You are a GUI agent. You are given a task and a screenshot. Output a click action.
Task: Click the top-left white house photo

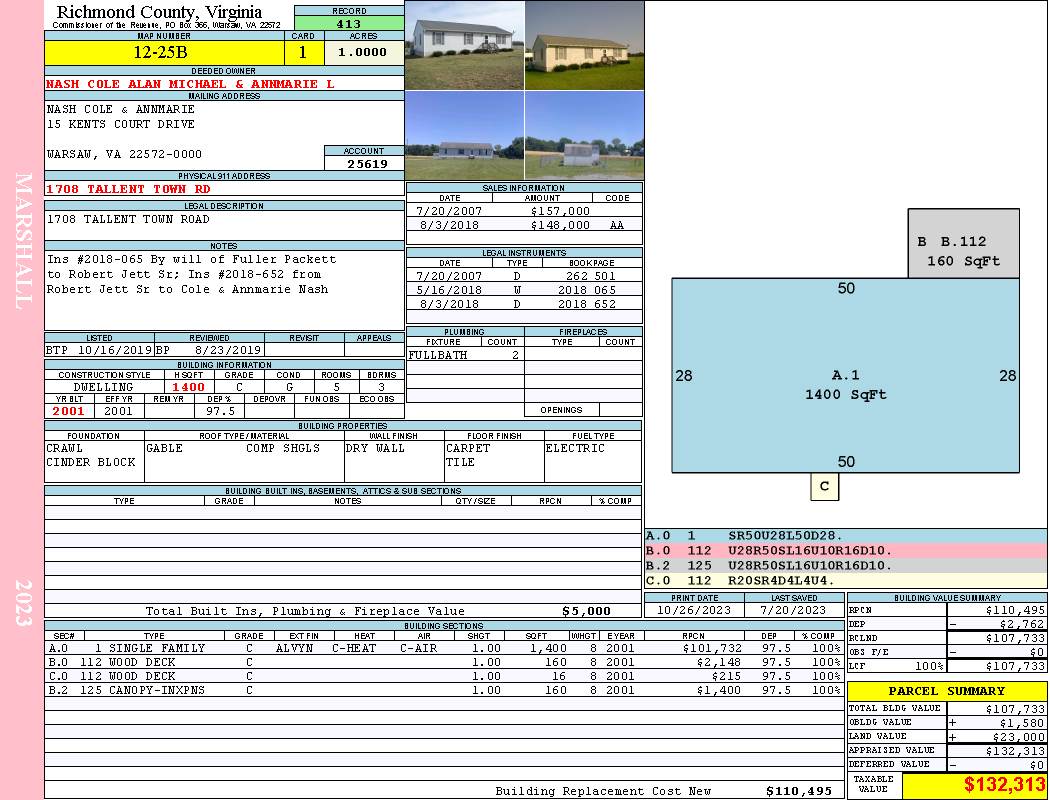[x=464, y=45]
